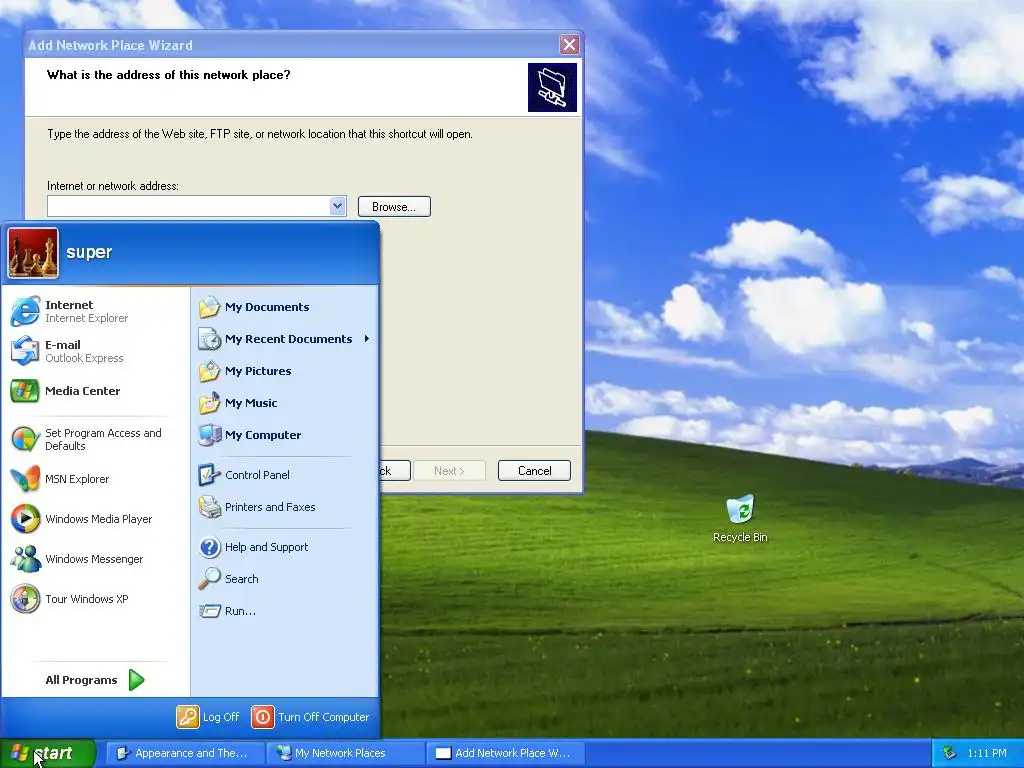Screen dimensions: 1024x768
Task: Click the chess user account picture
Action: [x=33, y=253]
